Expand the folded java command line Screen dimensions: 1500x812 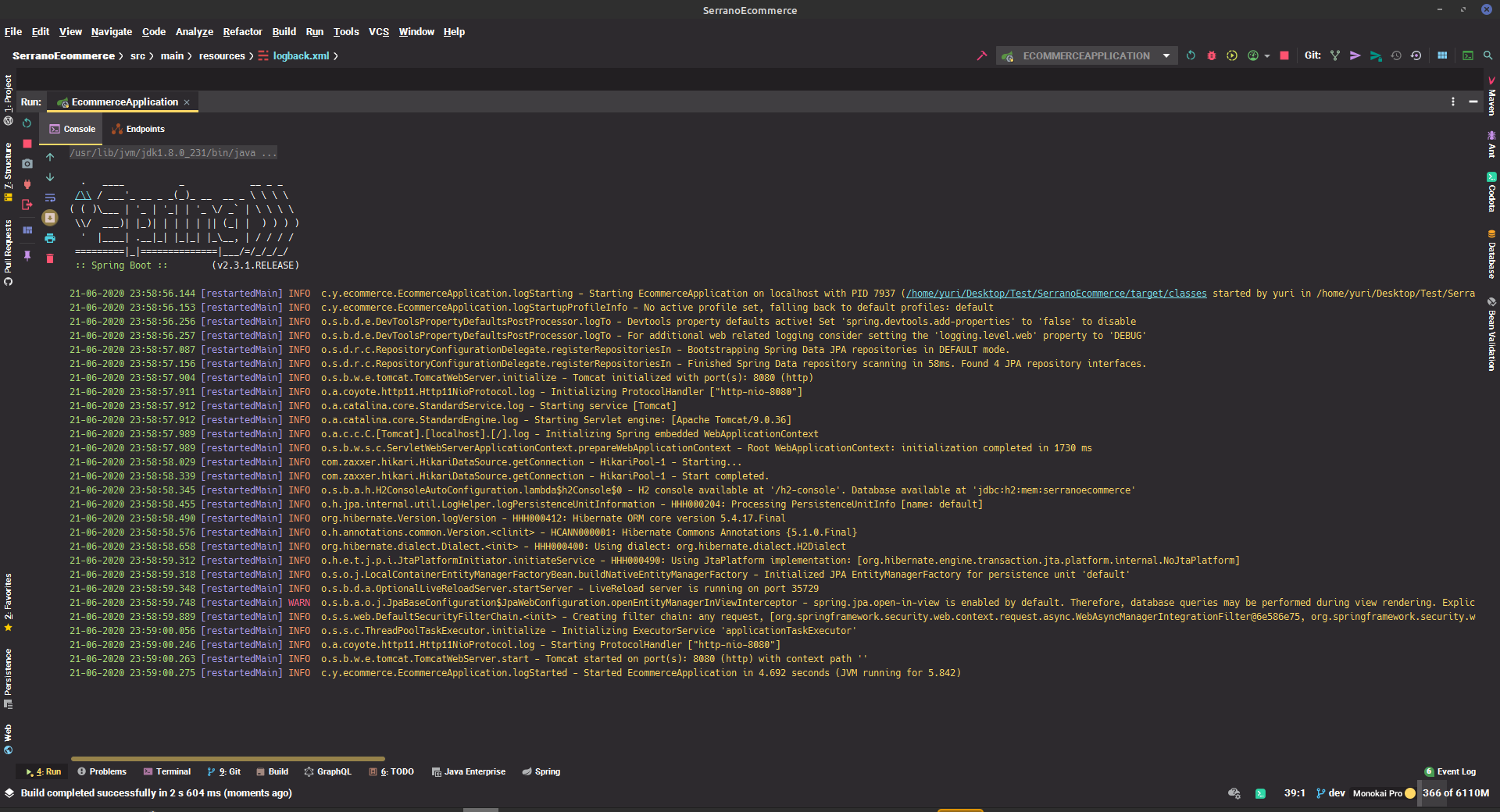(x=173, y=153)
